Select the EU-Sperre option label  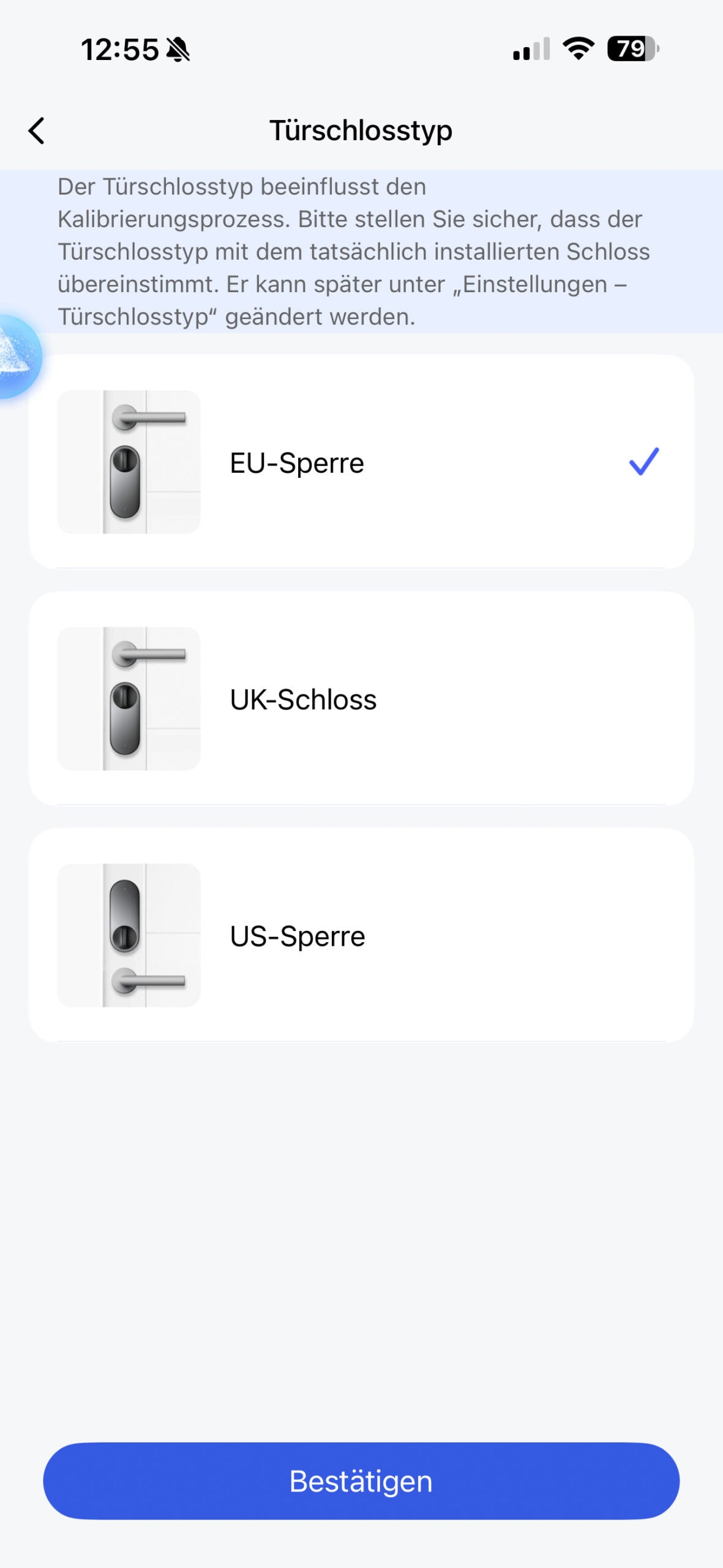(297, 463)
